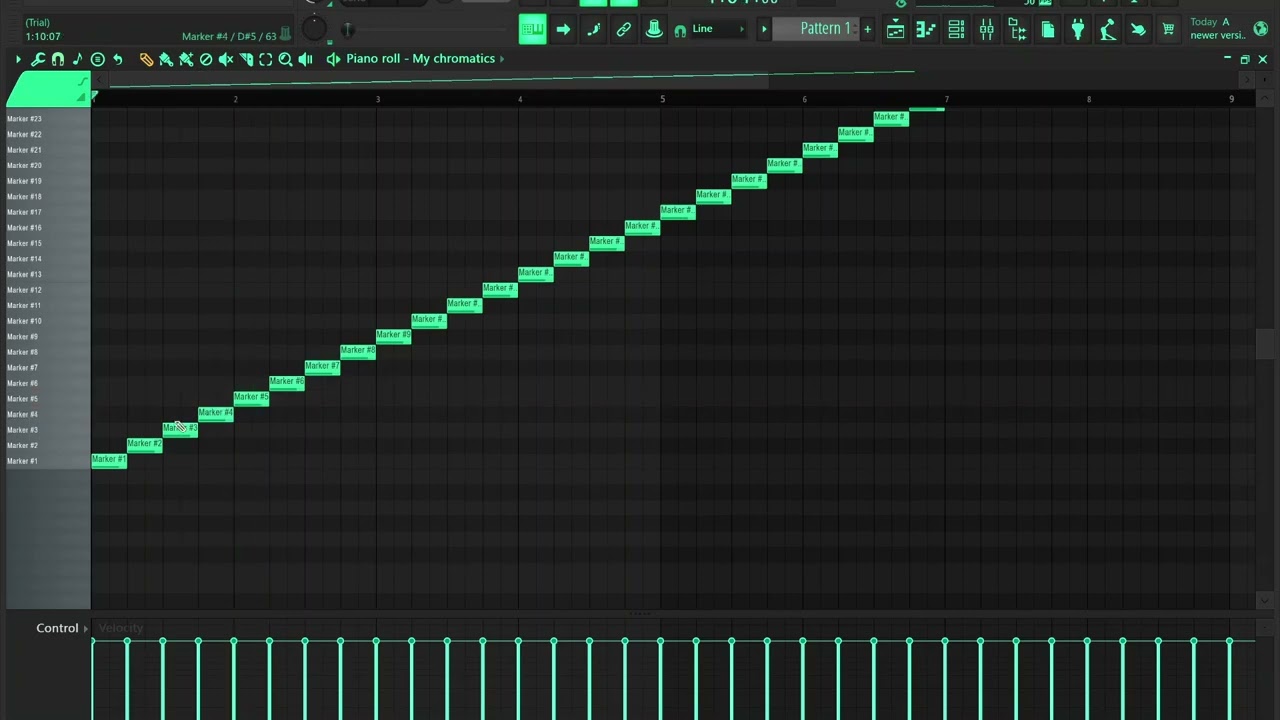Toggle step editing footsteps button
Screen dimensions: 1280x720
point(593,30)
